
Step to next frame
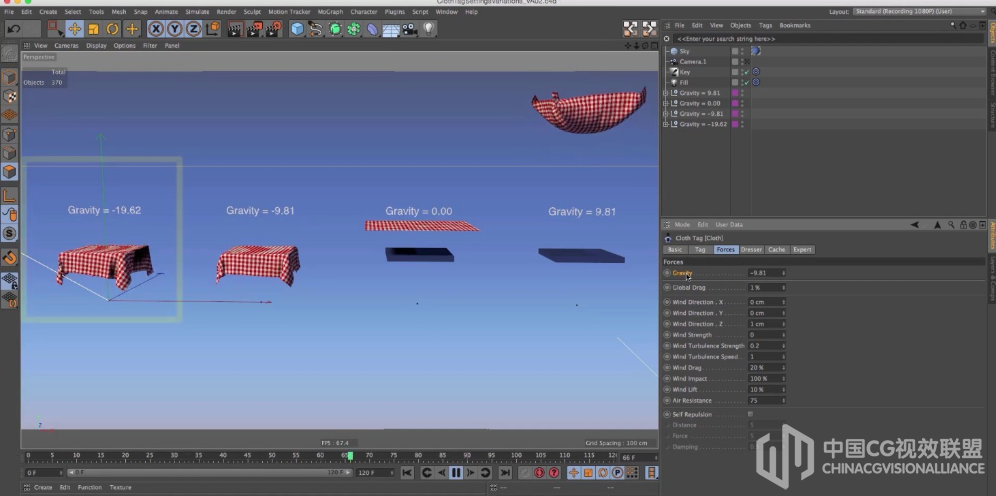pos(471,473)
